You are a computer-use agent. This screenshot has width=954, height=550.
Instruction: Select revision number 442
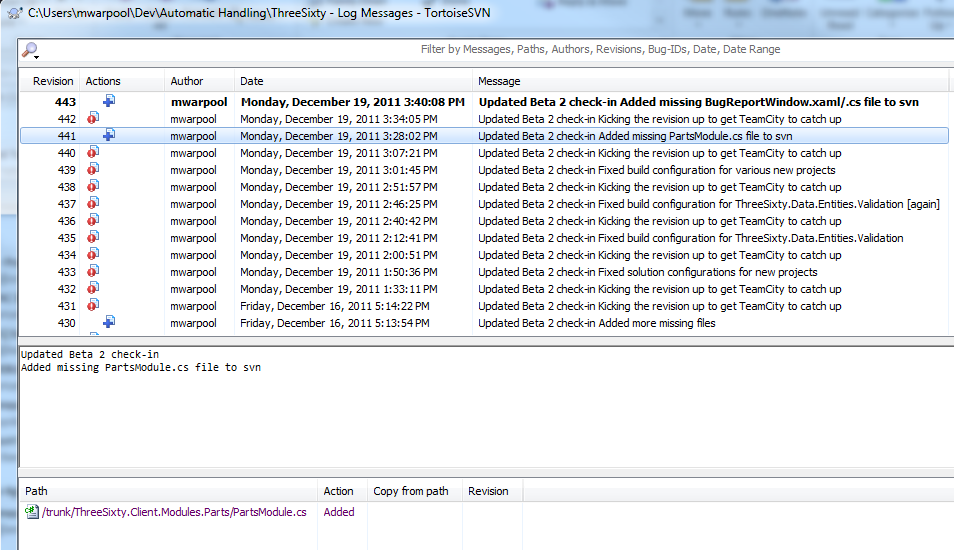[x=67, y=119]
